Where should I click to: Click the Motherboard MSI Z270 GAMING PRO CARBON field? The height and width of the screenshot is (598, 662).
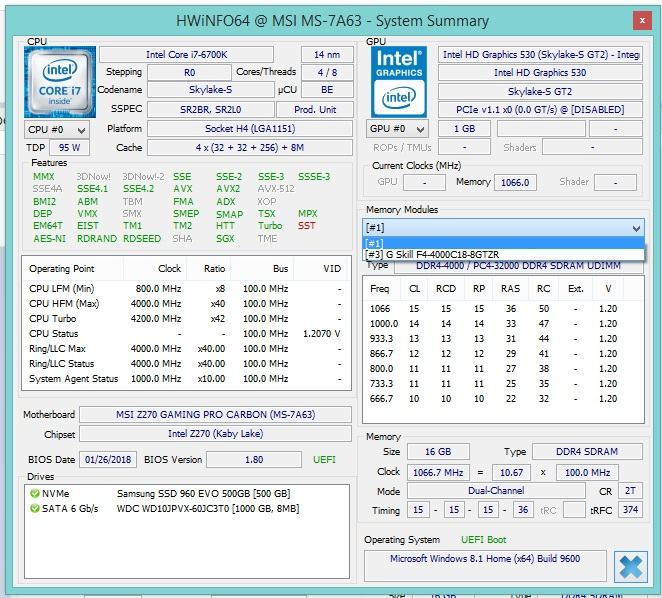coord(215,415)
